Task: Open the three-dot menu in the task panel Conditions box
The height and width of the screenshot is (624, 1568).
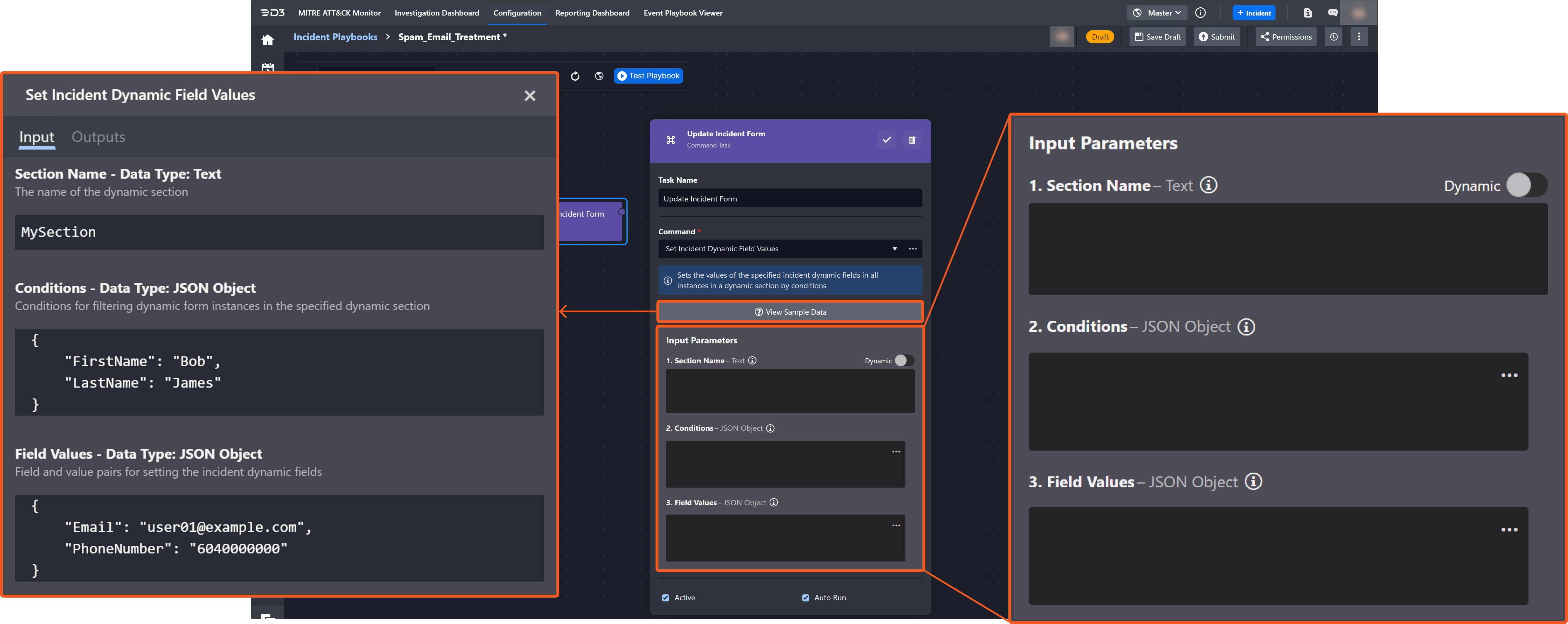Action: (896, 452)
